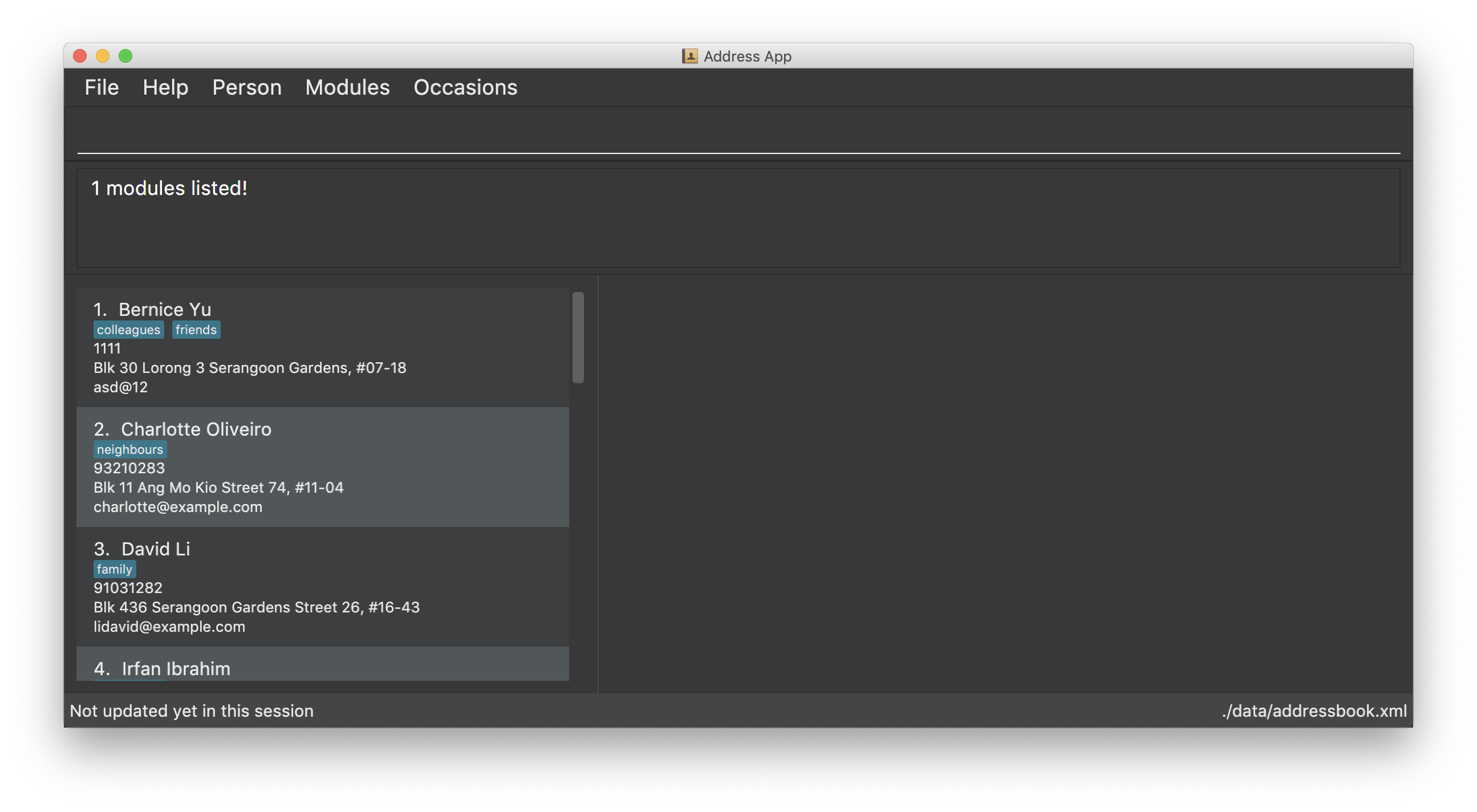Click the neighbours tag on Charlotte Oliveiro
Viewport: 1477px width, 812px height.
coord(129,449)
